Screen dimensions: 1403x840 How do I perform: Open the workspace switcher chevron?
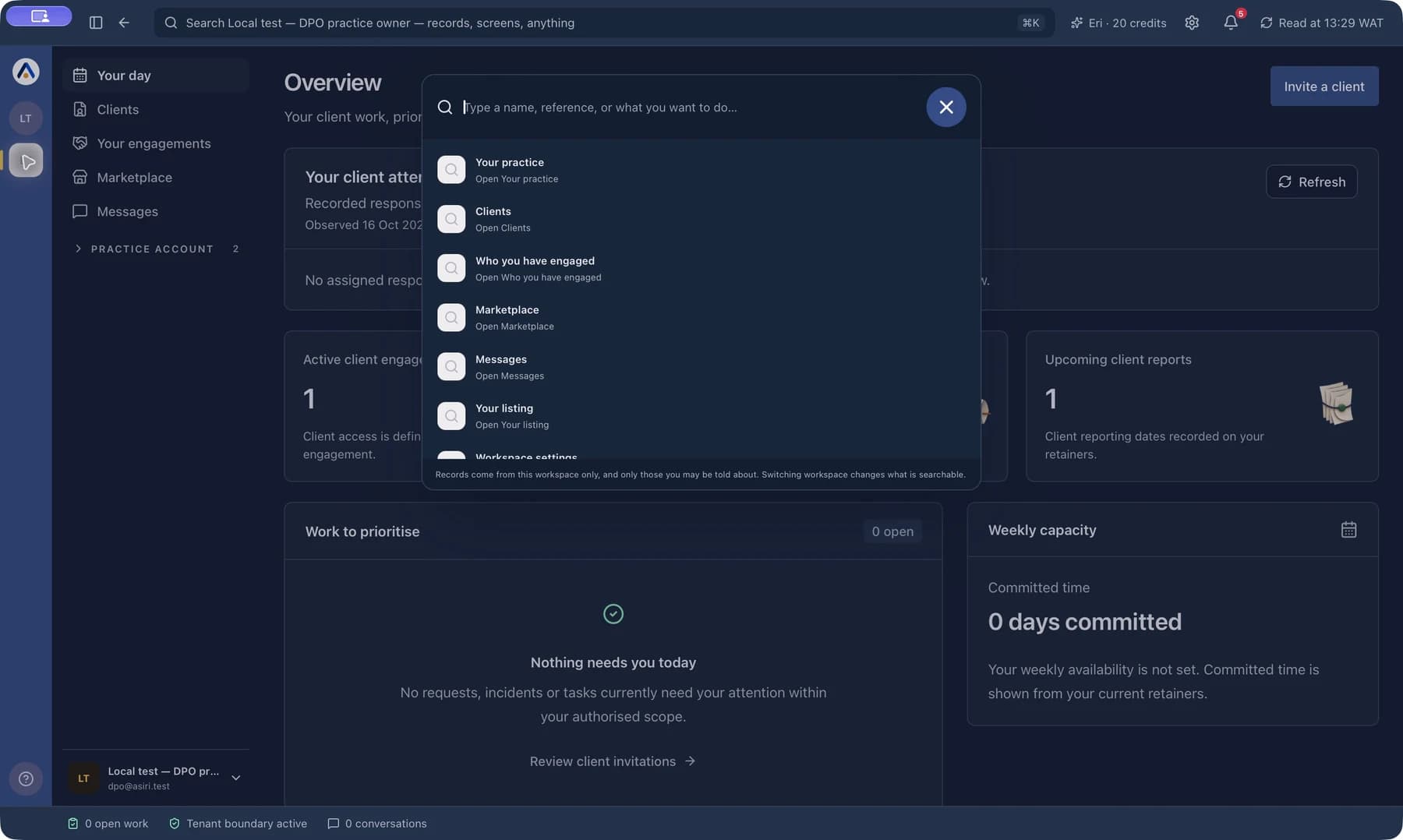tap(235, 778)
